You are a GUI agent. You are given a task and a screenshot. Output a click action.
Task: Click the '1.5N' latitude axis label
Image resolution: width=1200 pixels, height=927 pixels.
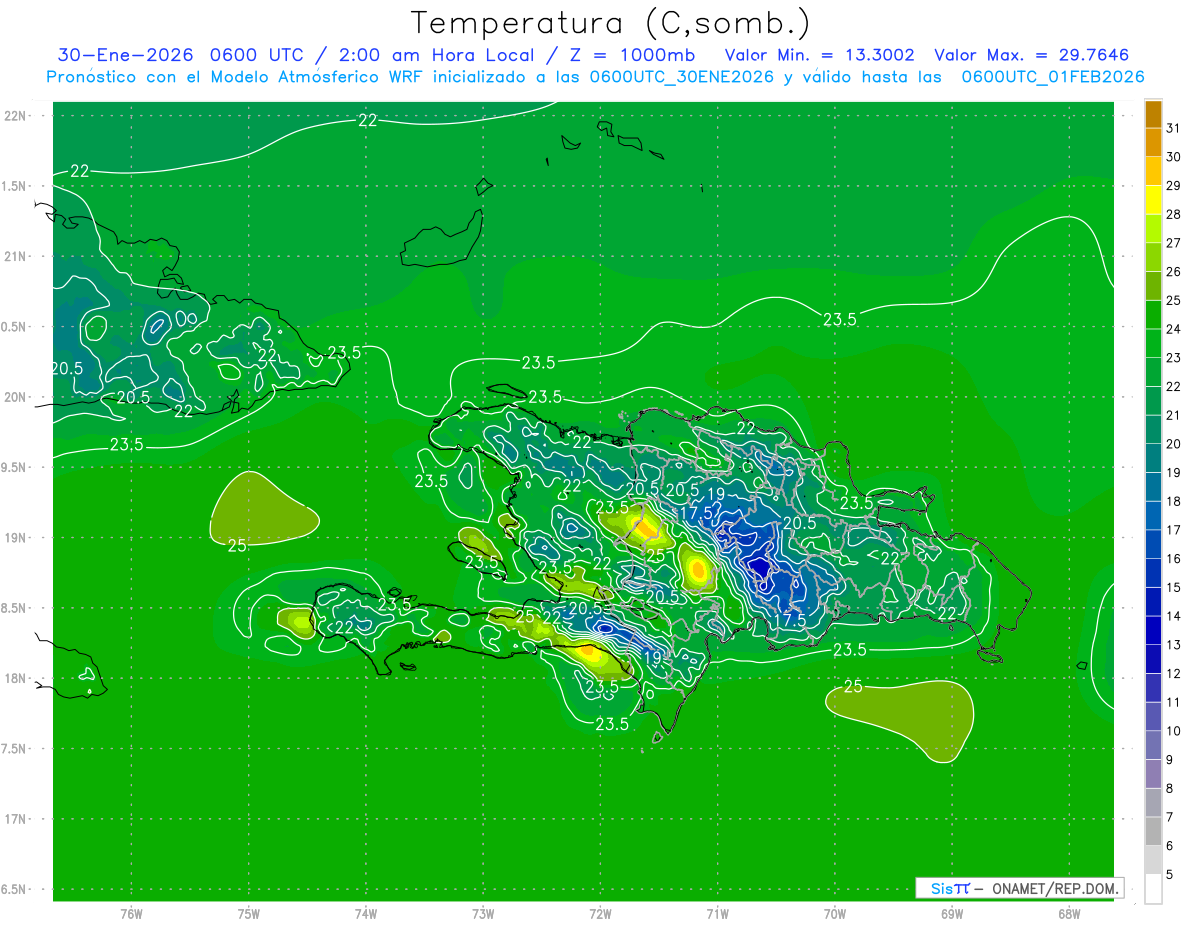click(16, 186)
